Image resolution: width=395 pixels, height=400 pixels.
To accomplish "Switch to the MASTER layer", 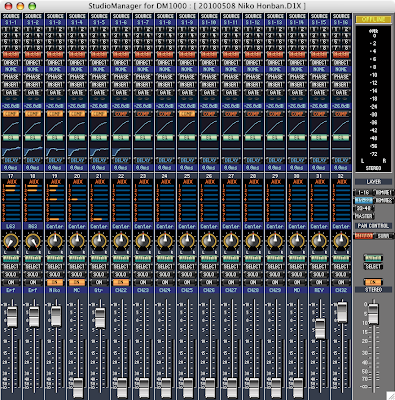I will [363, 216].
